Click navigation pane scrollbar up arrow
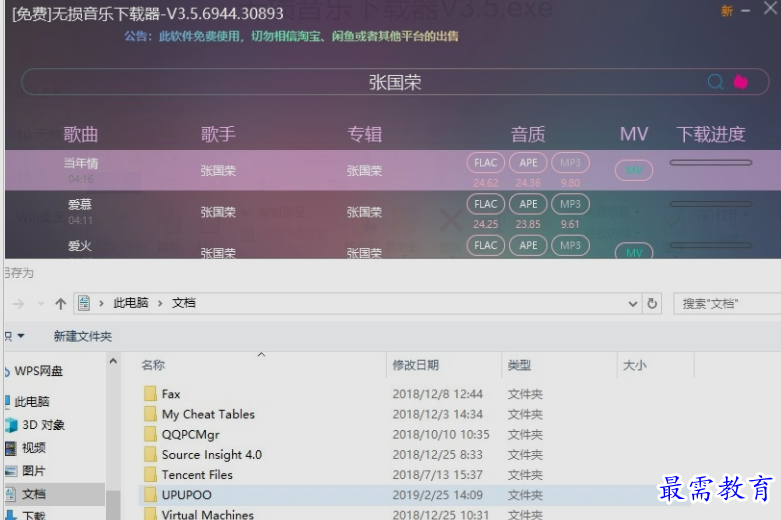The image size is (781, 520). (113, 361)
